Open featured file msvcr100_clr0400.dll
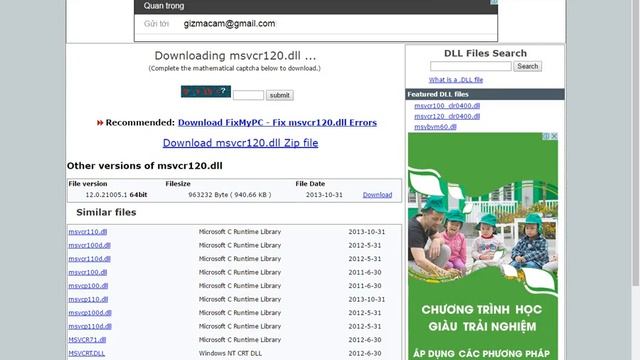 pyautogui.click(x=447, y=106)
